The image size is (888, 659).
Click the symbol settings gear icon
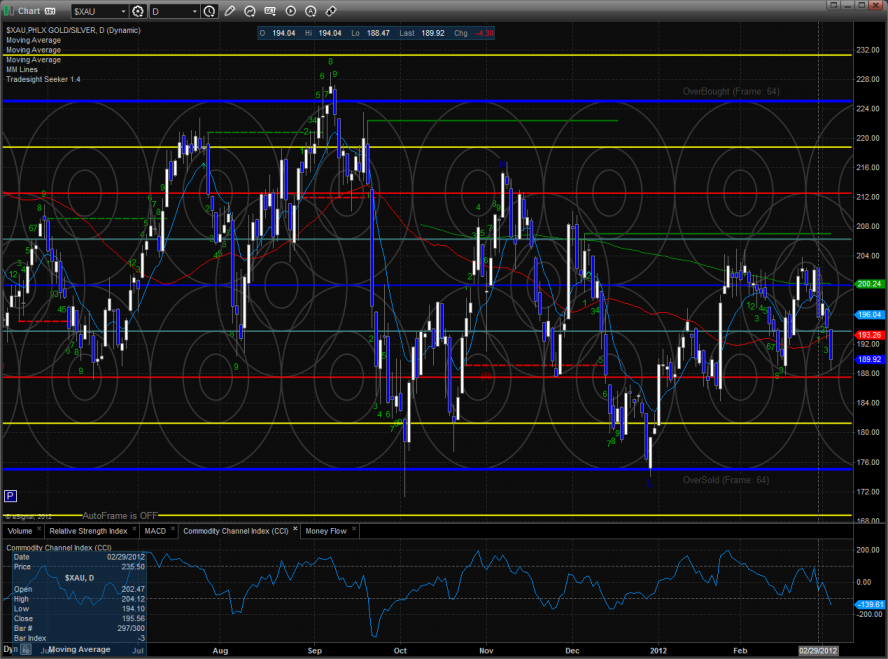[x=137, y=11]
